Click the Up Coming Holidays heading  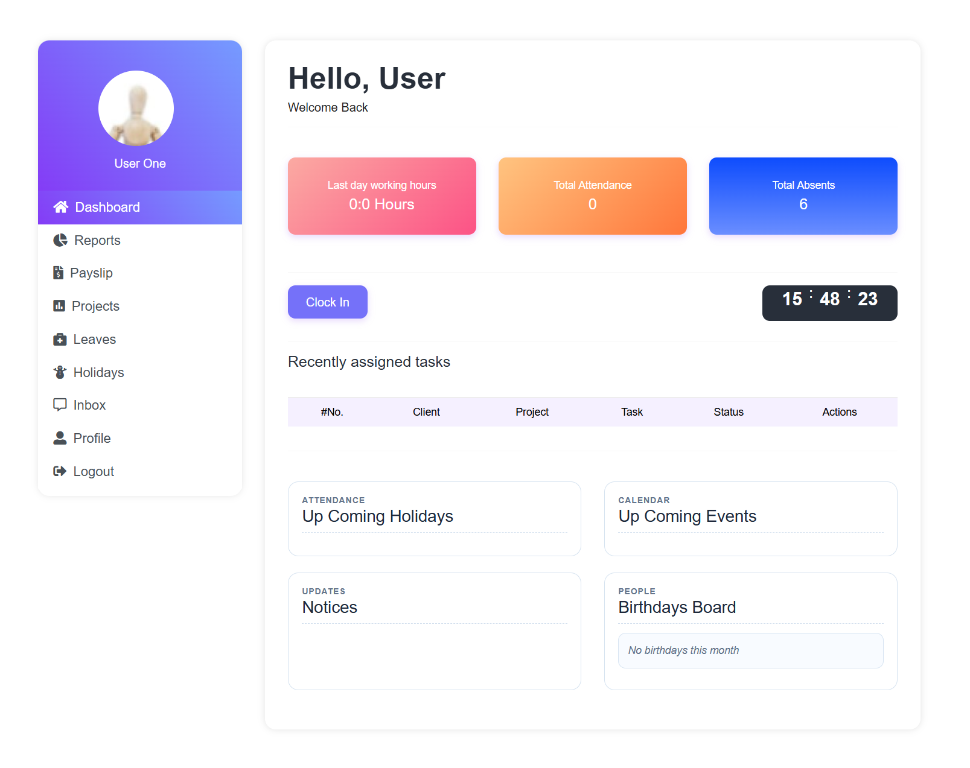pyautogui.click(x=377, y=516)
